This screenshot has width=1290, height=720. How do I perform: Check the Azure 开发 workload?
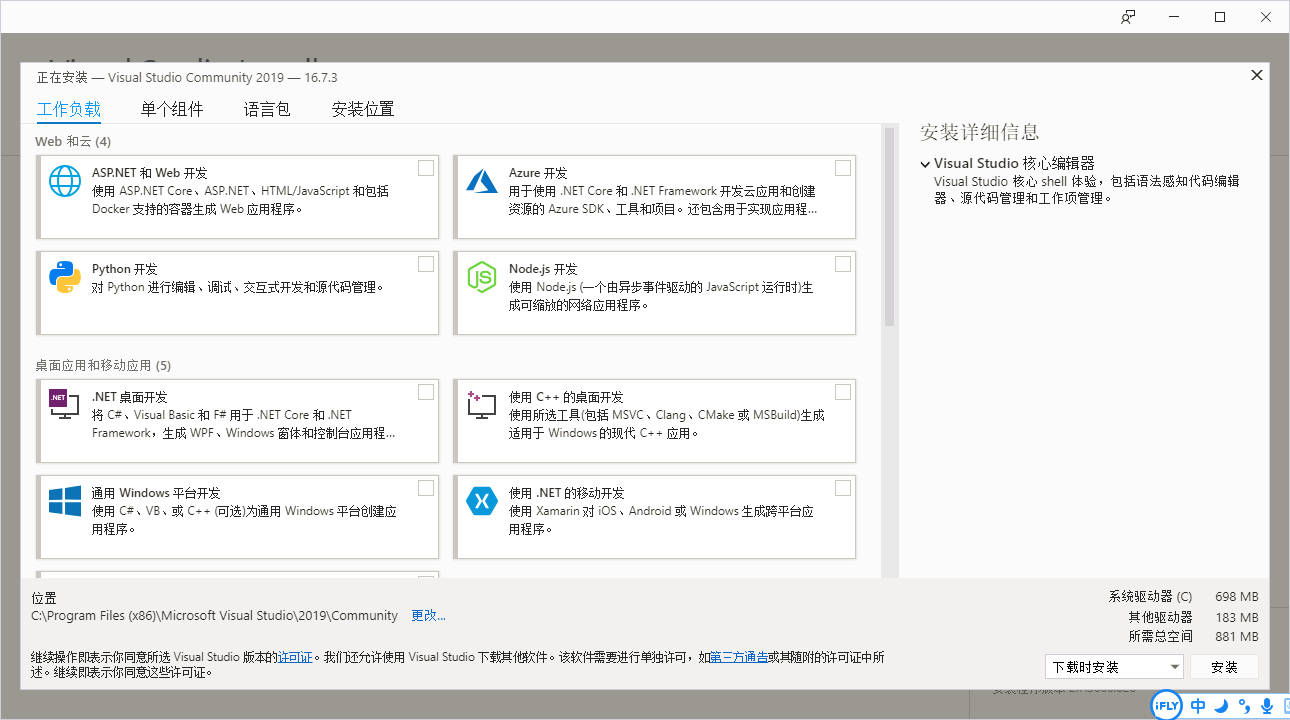[x=843, y=168]
